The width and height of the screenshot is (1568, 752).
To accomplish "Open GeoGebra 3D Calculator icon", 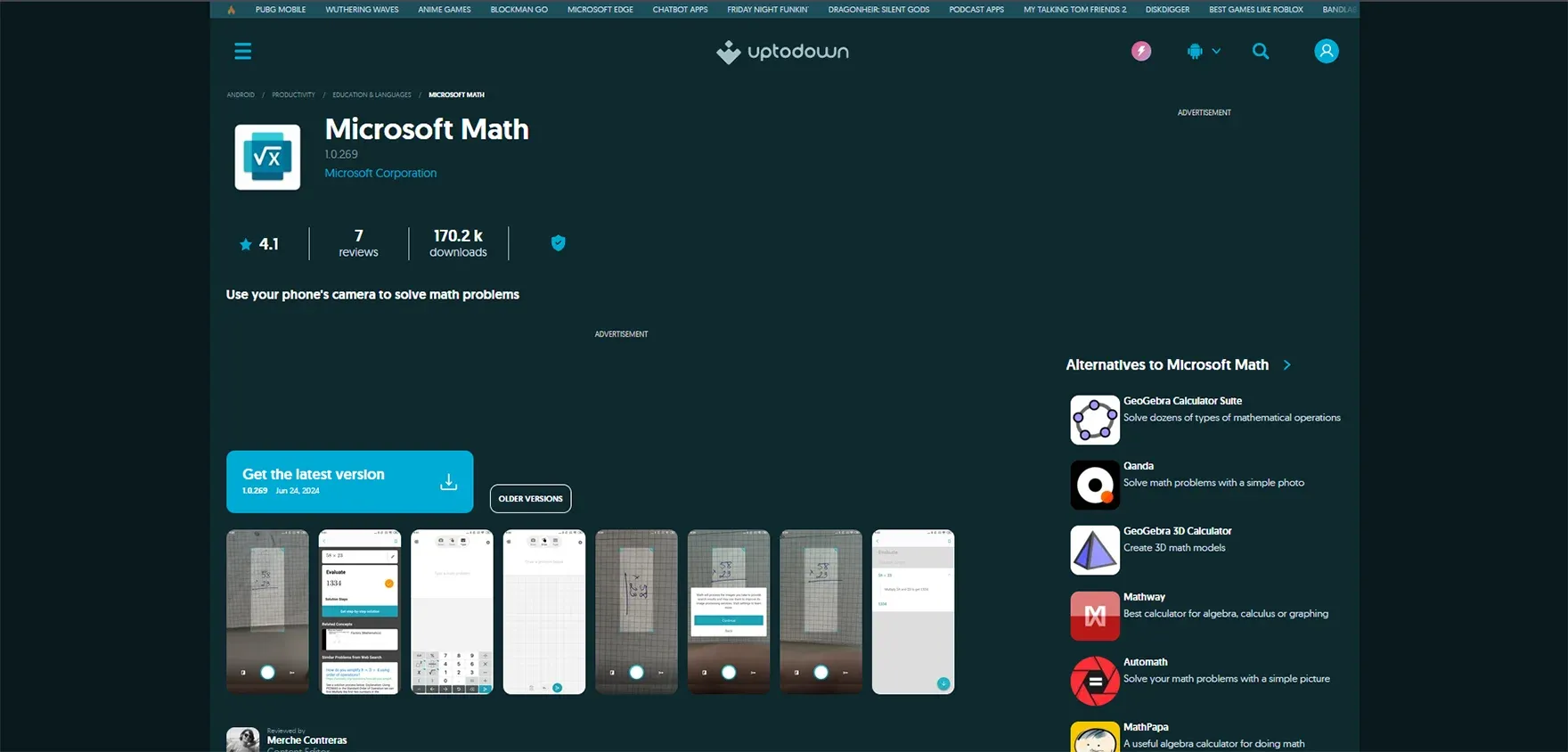I will (x=1094, y=550).
